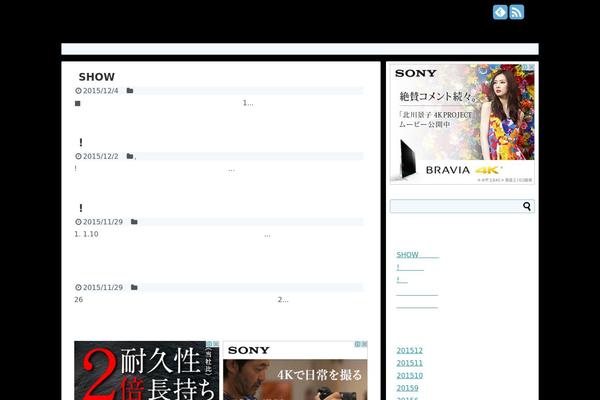600x400 pixels.
Task: Open the 耐久性2倍長持ち banner ad
Action: [x=147, y=371]
